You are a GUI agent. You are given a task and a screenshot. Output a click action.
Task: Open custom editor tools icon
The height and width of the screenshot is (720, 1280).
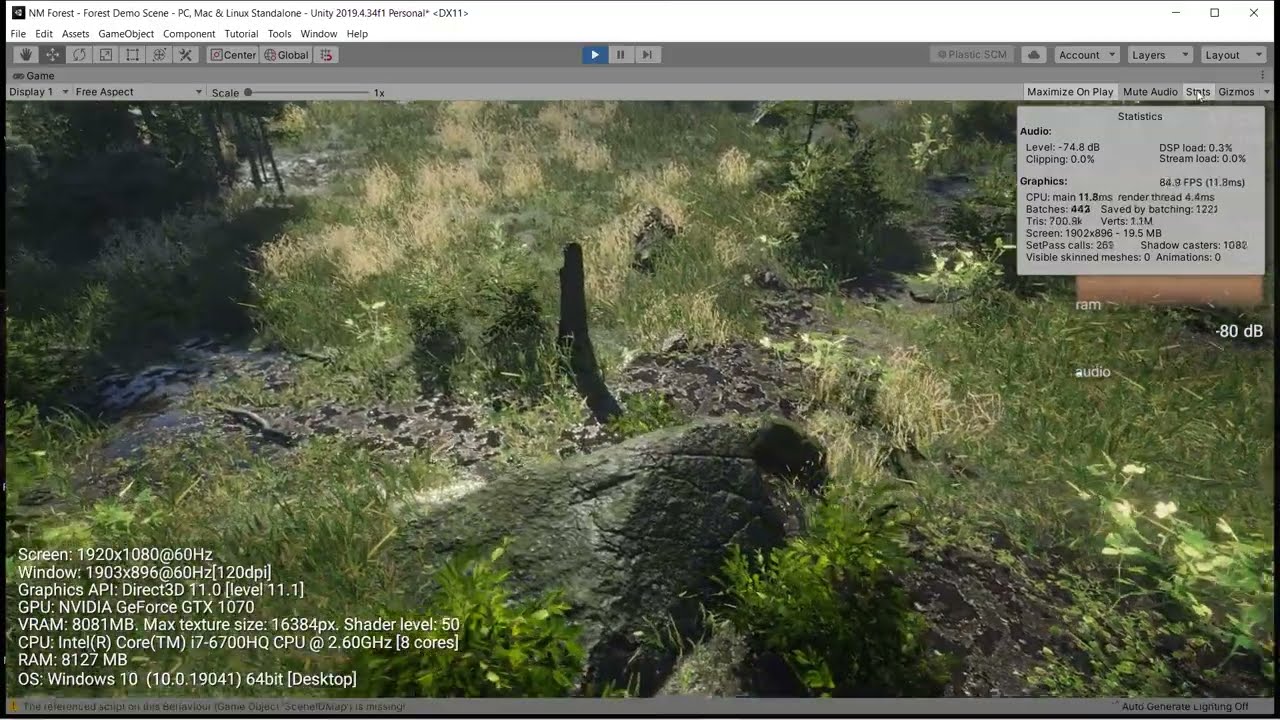(186, 55)
